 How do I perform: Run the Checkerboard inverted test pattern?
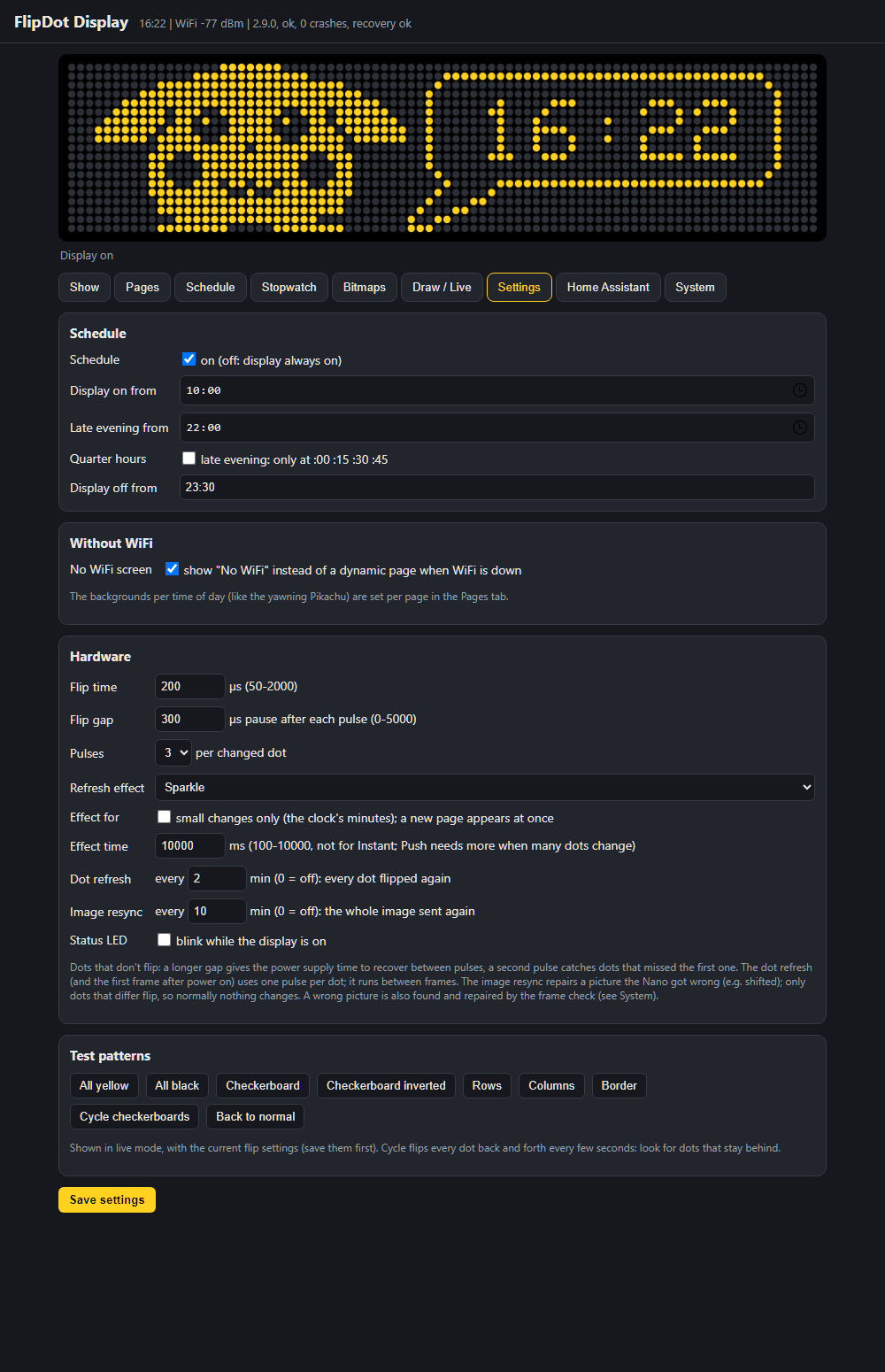click(386, 1085)
